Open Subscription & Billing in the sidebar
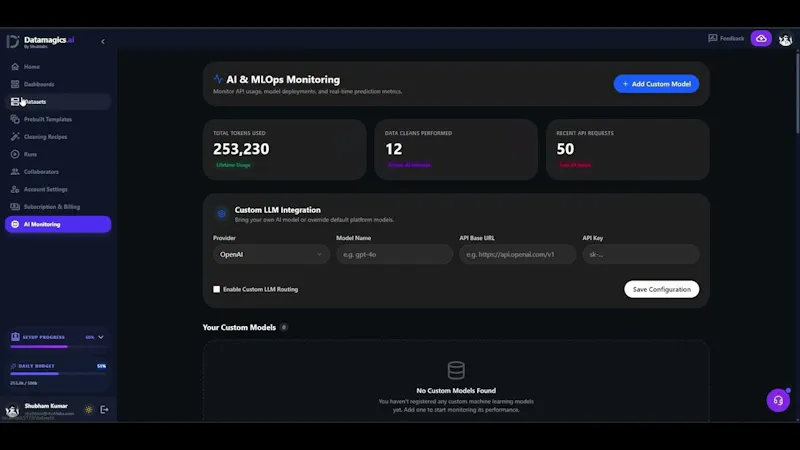The height and width of the screenshot is (450, 800). tap(58, 207)
